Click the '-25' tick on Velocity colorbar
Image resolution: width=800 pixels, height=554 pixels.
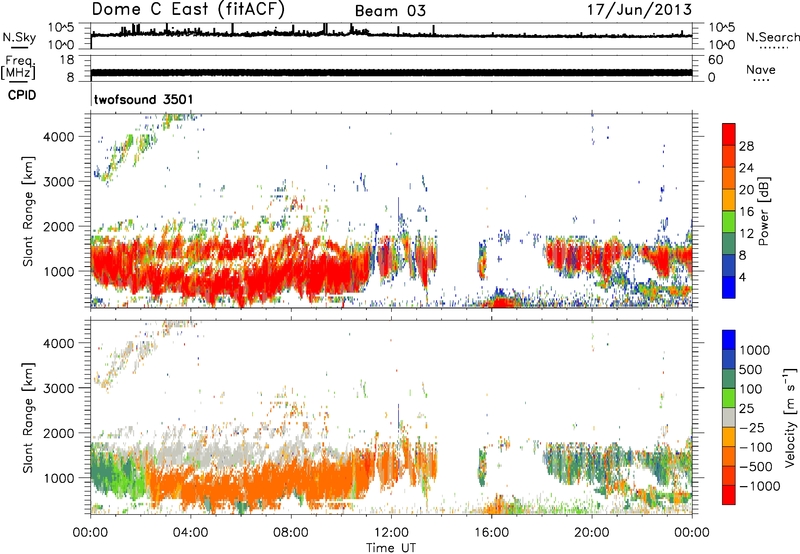[752, 427]
